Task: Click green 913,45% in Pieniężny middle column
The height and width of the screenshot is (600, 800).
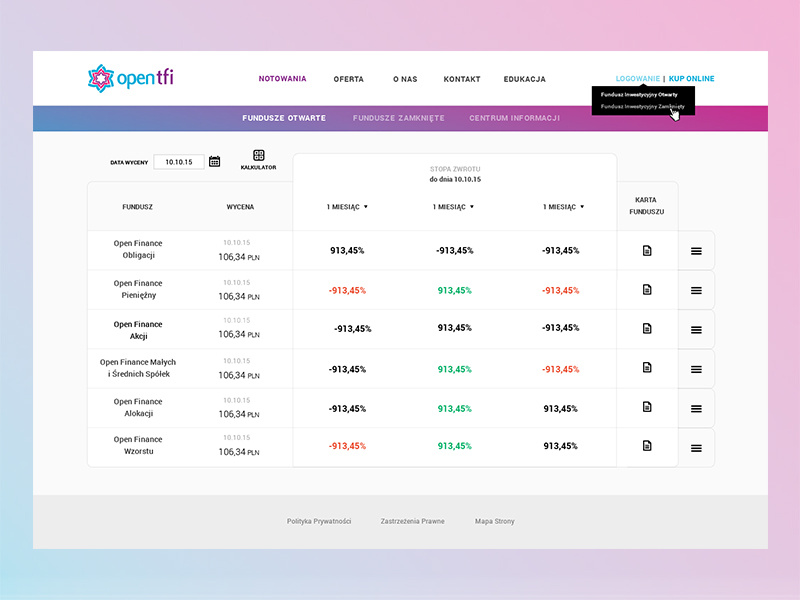Action: click(x=455, y=290)
